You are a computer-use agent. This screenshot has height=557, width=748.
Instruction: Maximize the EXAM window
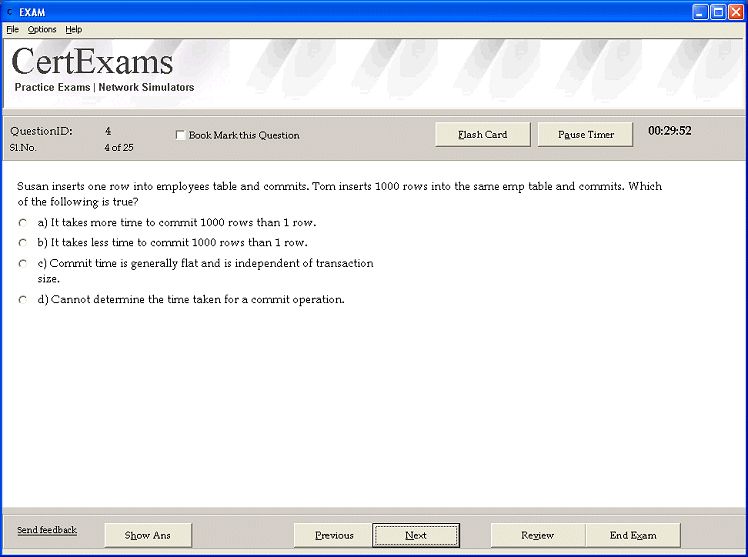click(x=718, y=12)
